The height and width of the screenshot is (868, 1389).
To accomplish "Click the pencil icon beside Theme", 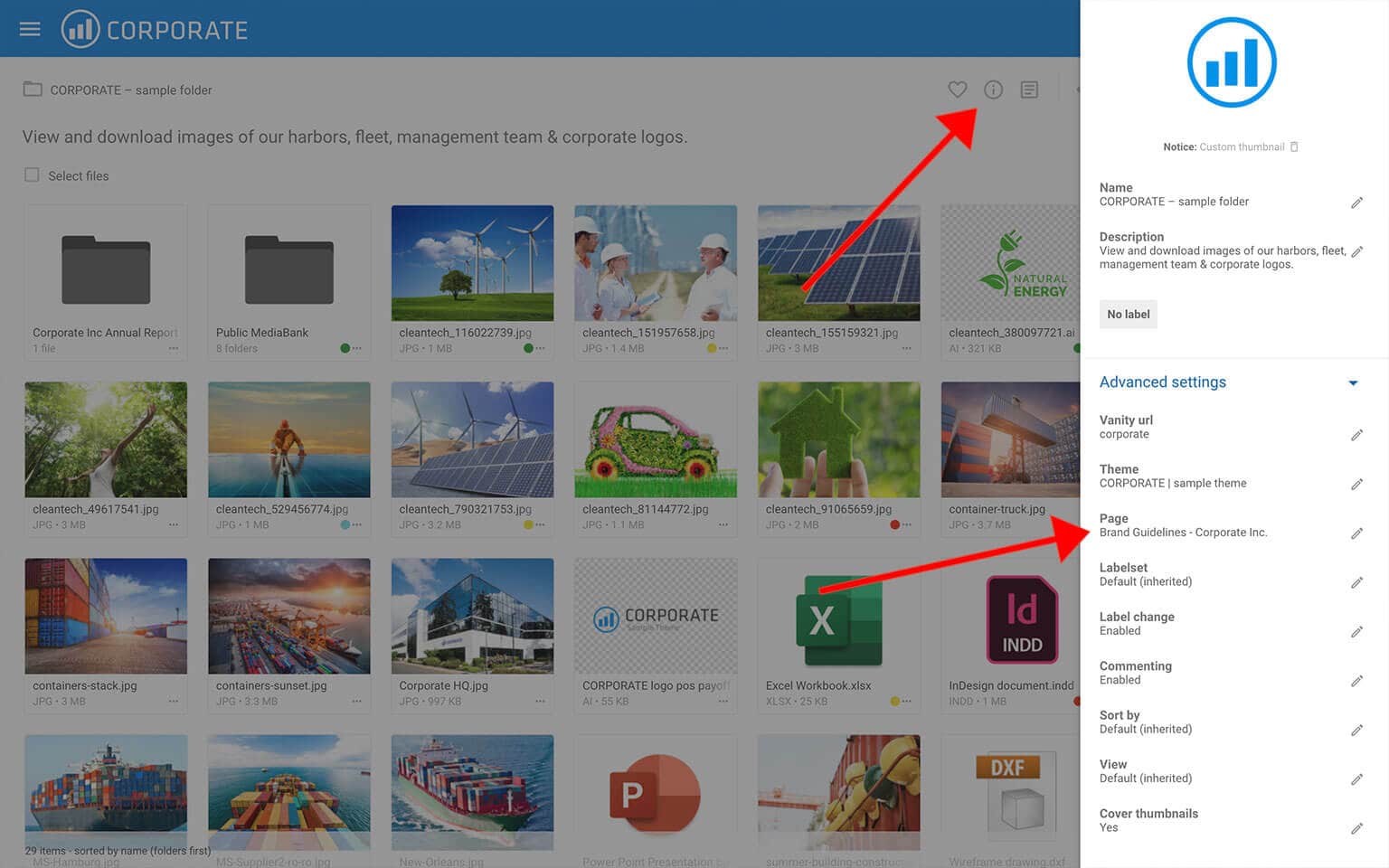I will pos(1356,485).
